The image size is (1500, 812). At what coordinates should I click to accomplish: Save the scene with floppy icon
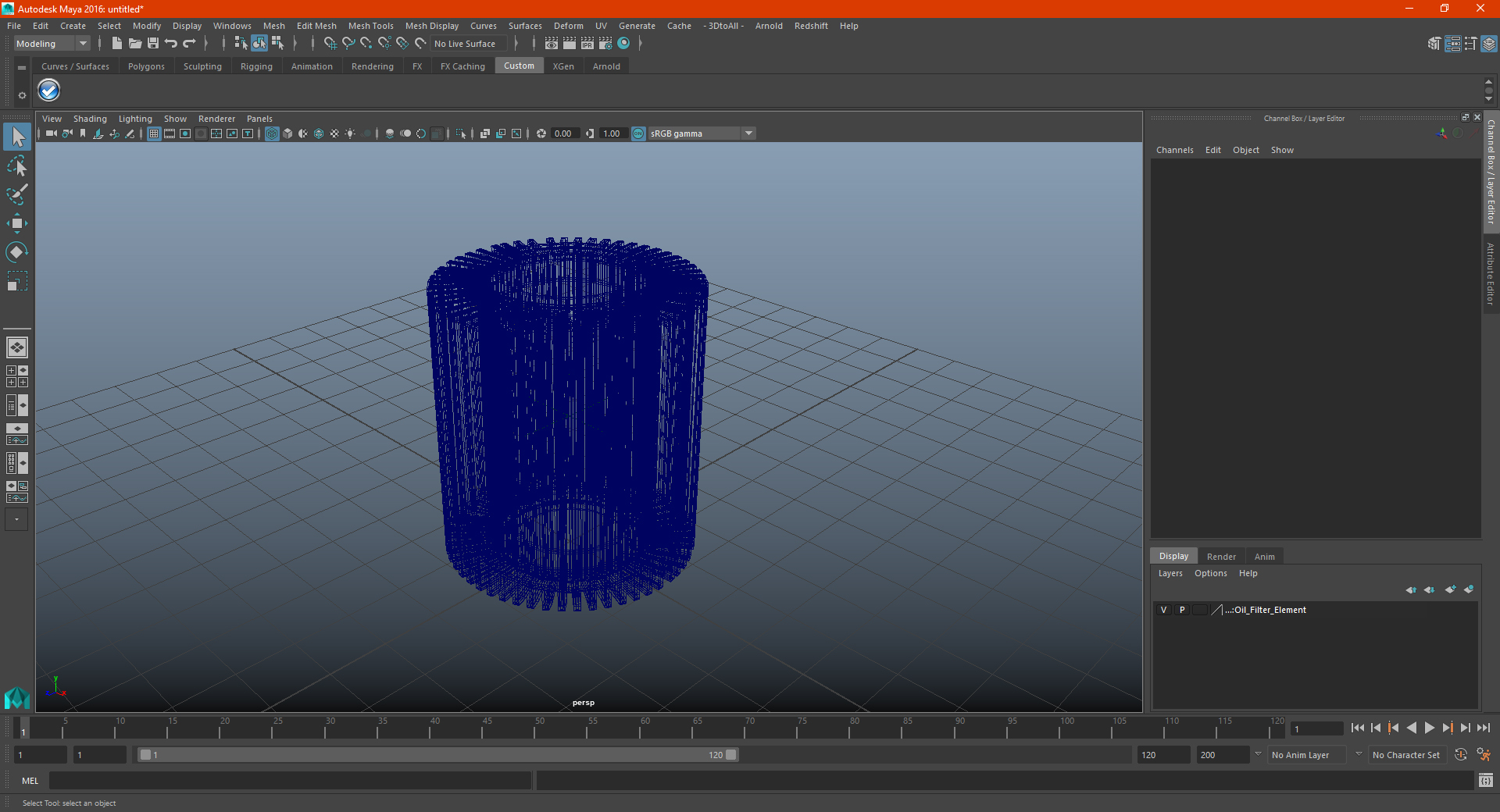point(153,44)
